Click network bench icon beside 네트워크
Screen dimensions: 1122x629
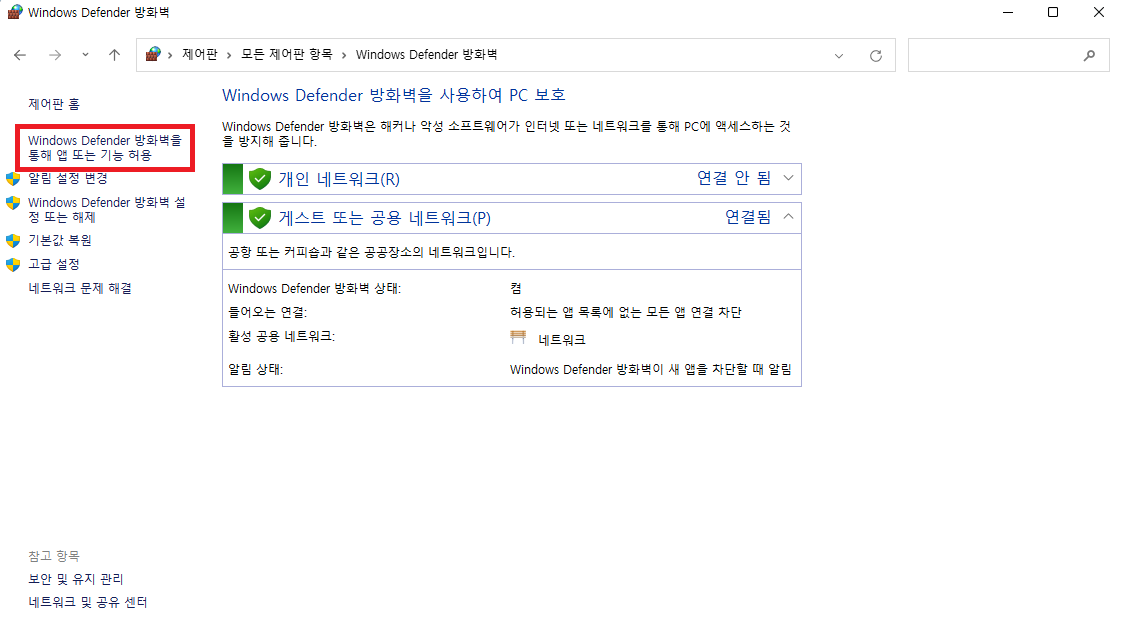click(x=518, y=338)
